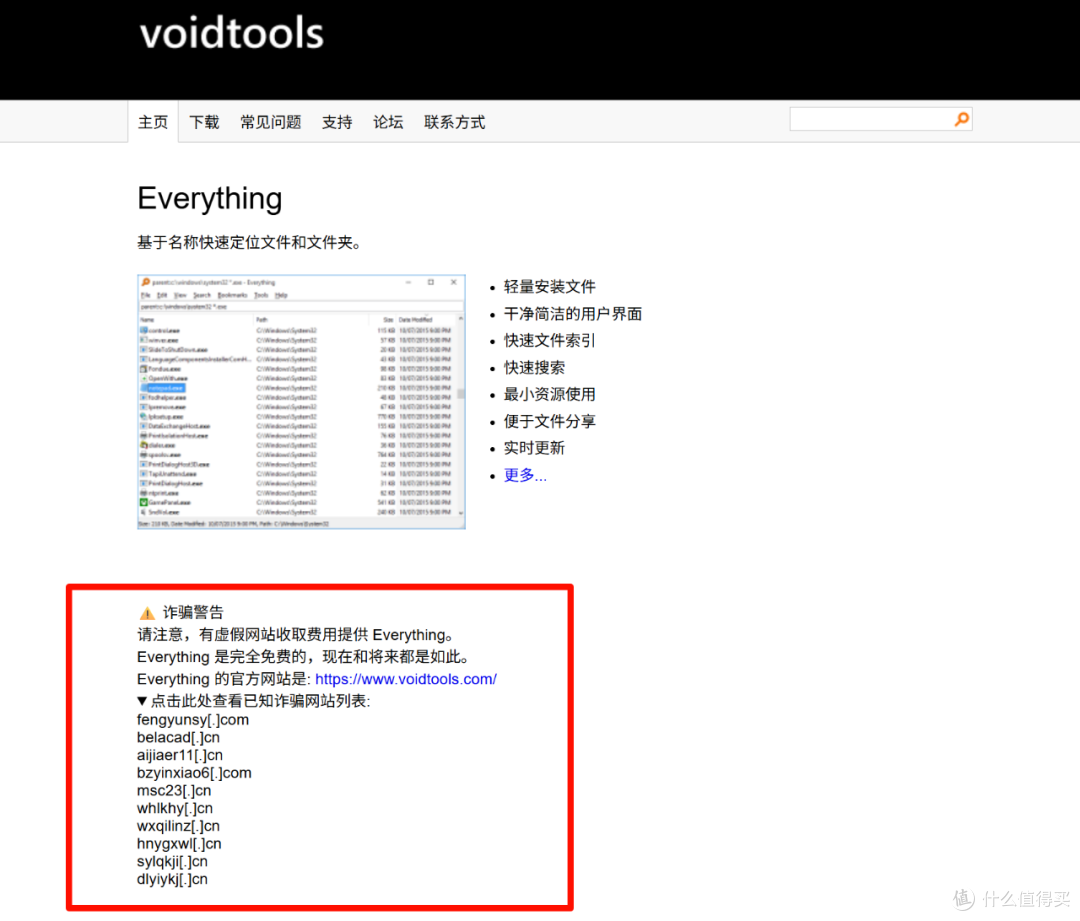
Task: Open https://www.voidtools.com/ official link
Action: click(406, 679)
